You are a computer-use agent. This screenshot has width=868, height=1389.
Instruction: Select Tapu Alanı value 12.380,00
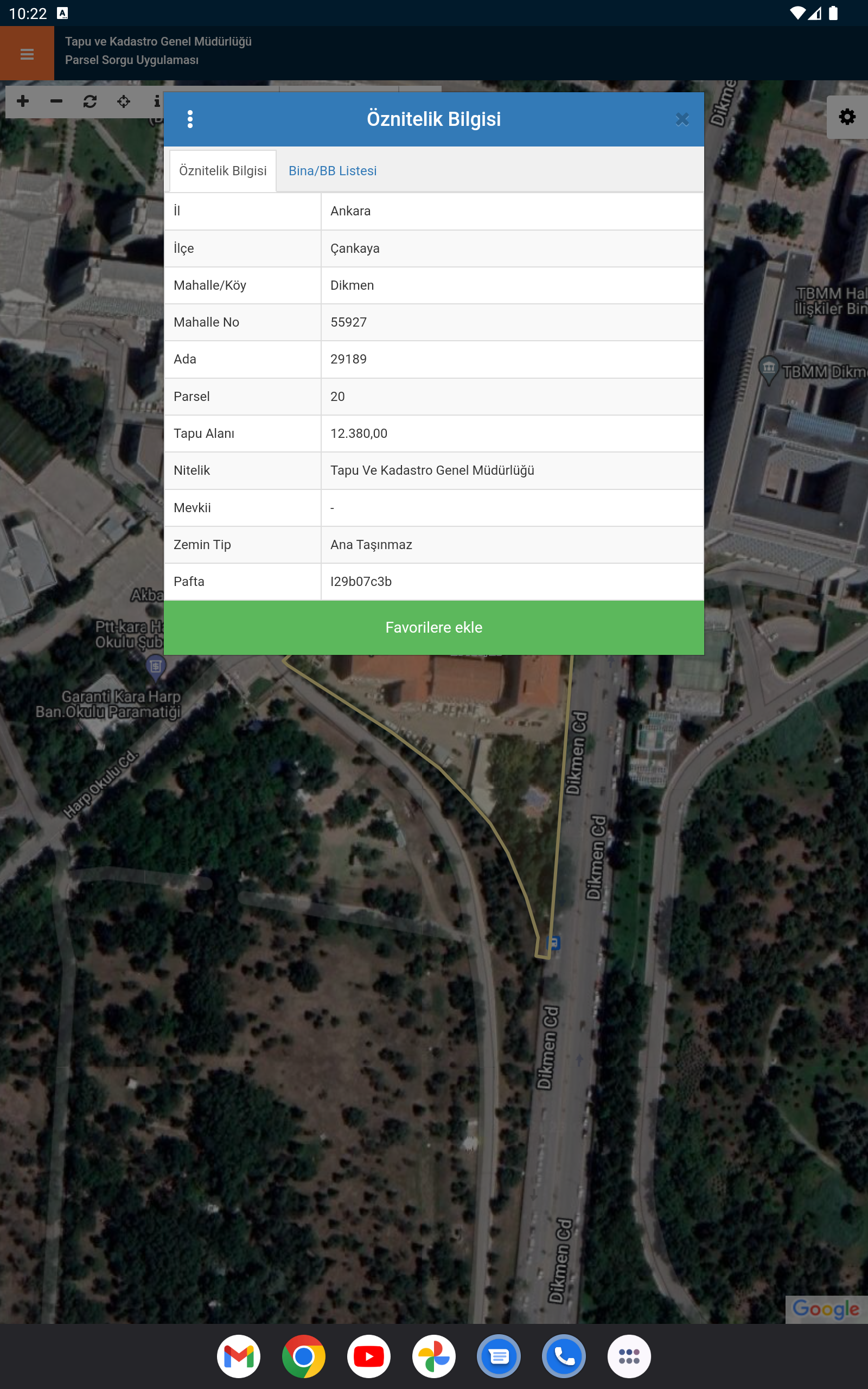[x=512, y=434]
